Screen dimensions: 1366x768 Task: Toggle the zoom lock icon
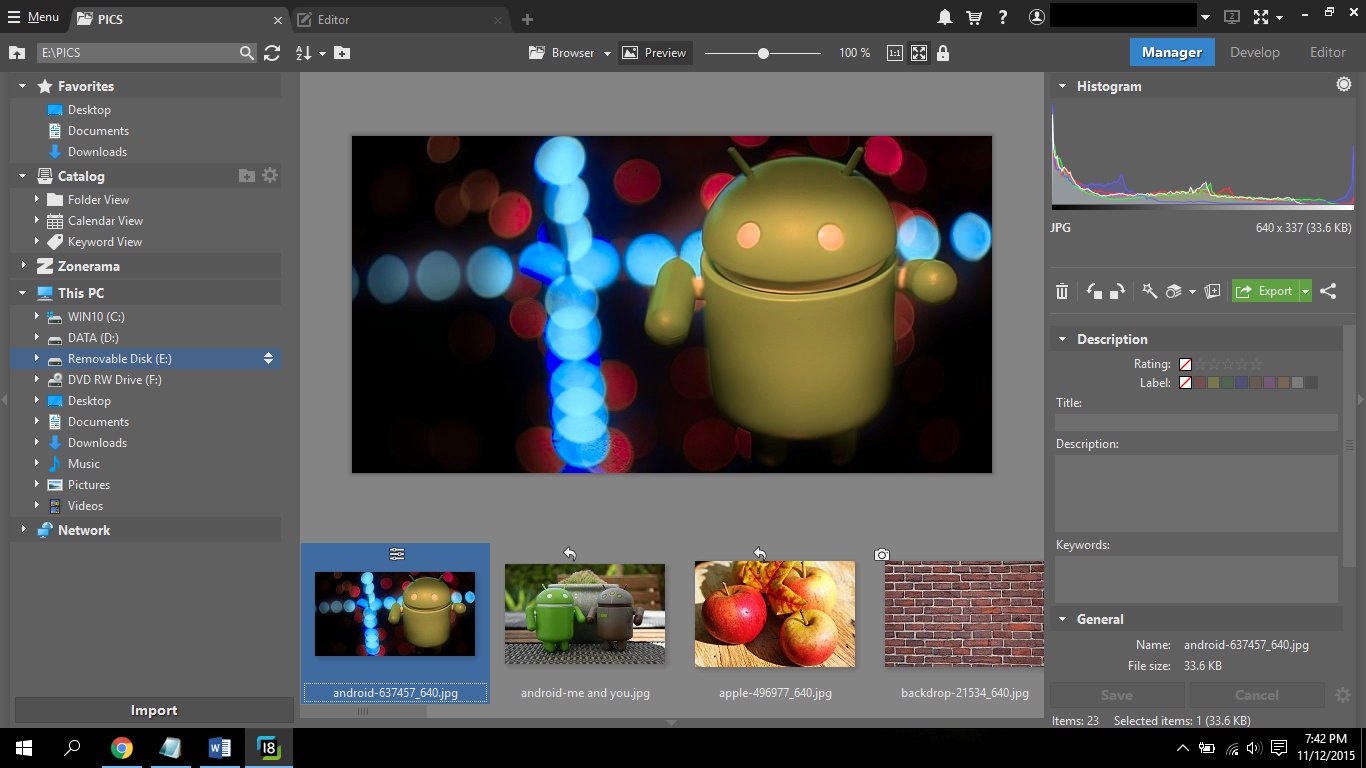(943, 53)
